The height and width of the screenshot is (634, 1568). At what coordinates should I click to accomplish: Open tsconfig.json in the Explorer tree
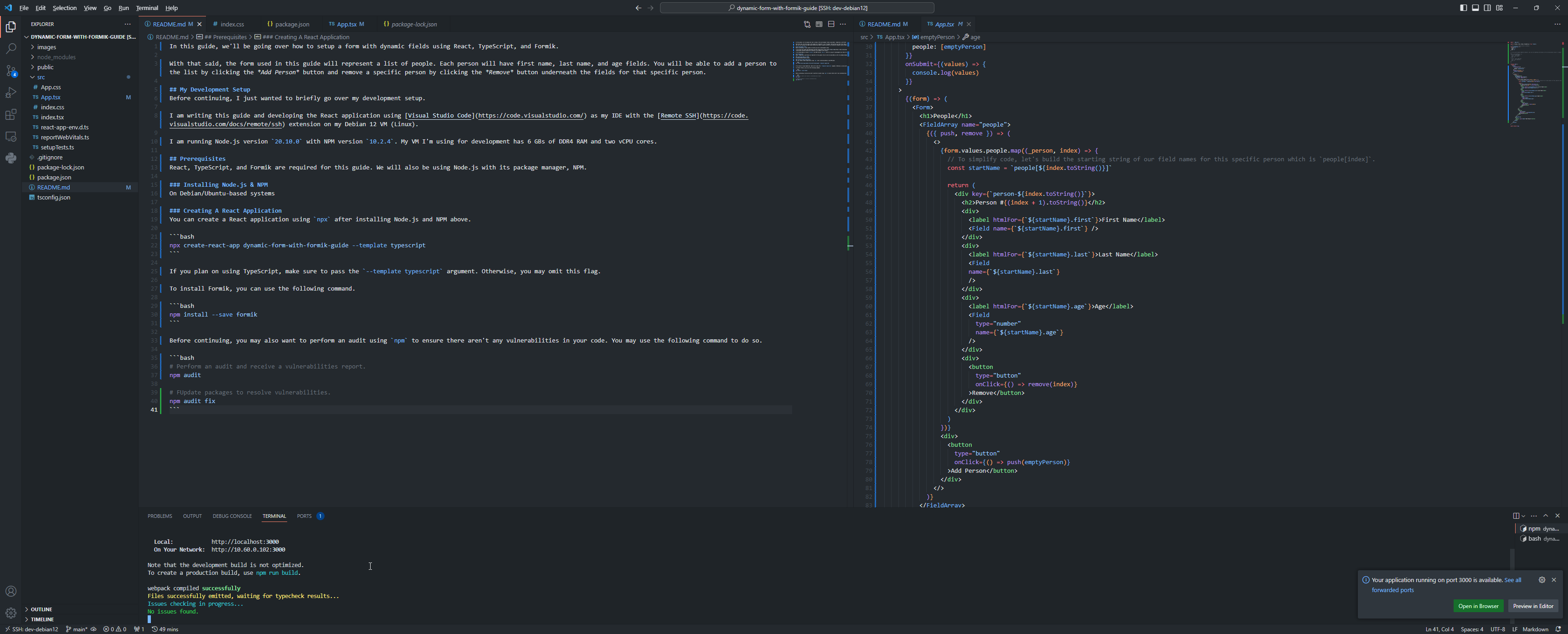(x=80, y=197)
